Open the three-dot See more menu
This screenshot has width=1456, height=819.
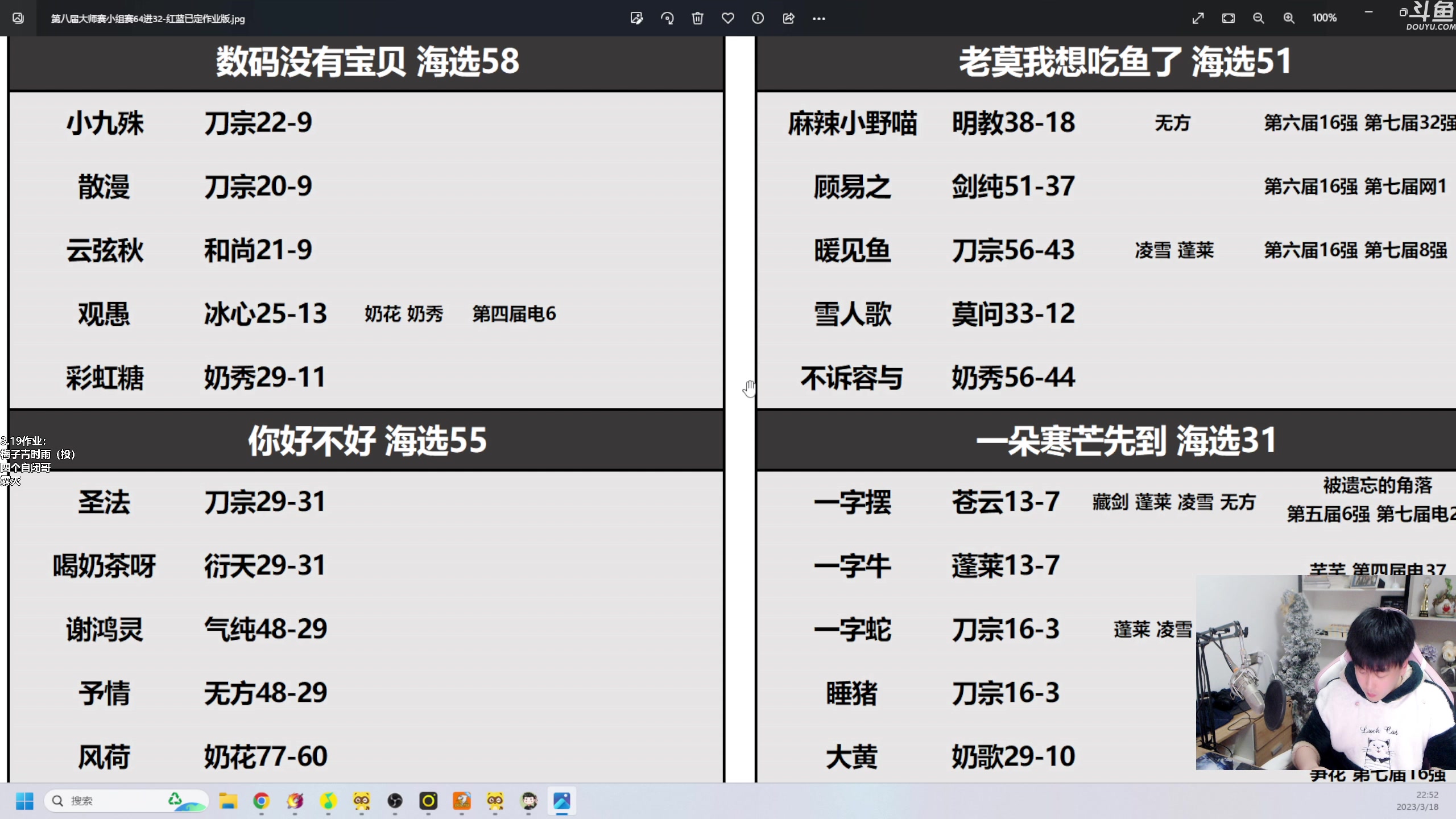(x=818, y=18)
